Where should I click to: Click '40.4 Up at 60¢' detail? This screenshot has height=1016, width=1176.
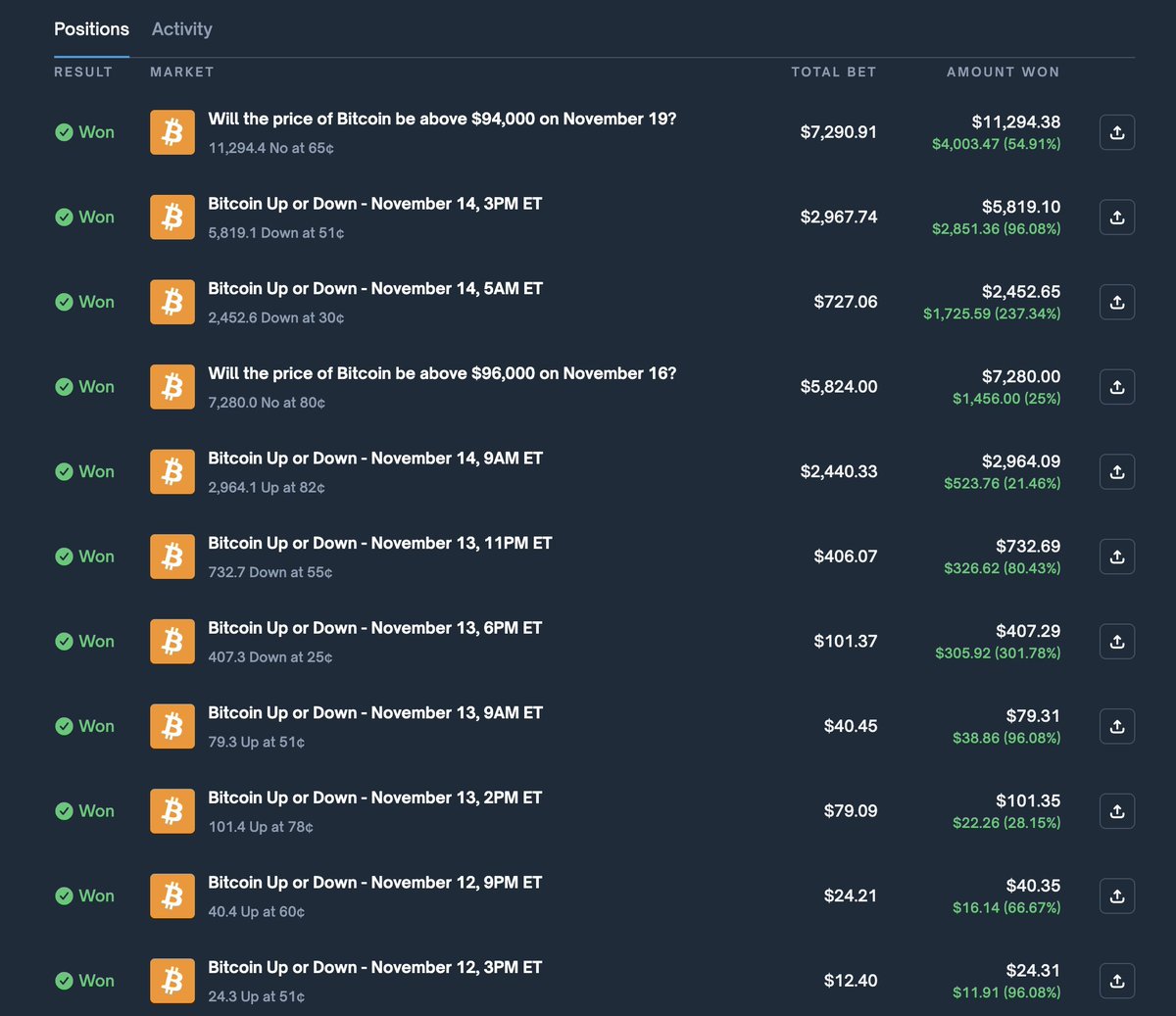pos(257,912)
